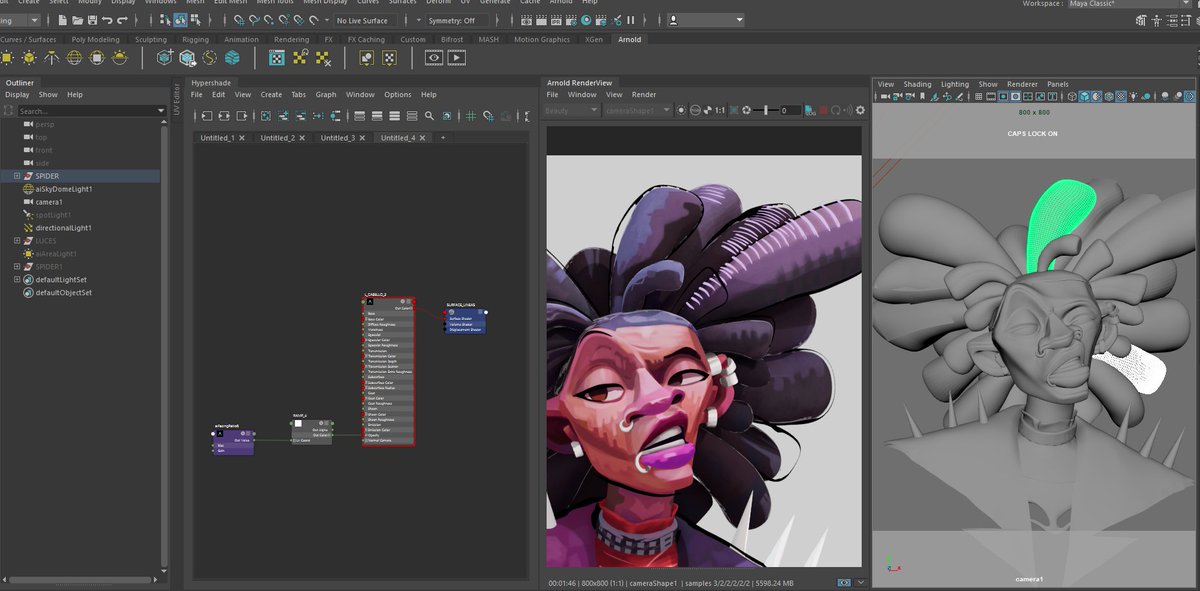
Task: Create an Arnold physical sky from the shelf
Action: click(x=119, y=57)
